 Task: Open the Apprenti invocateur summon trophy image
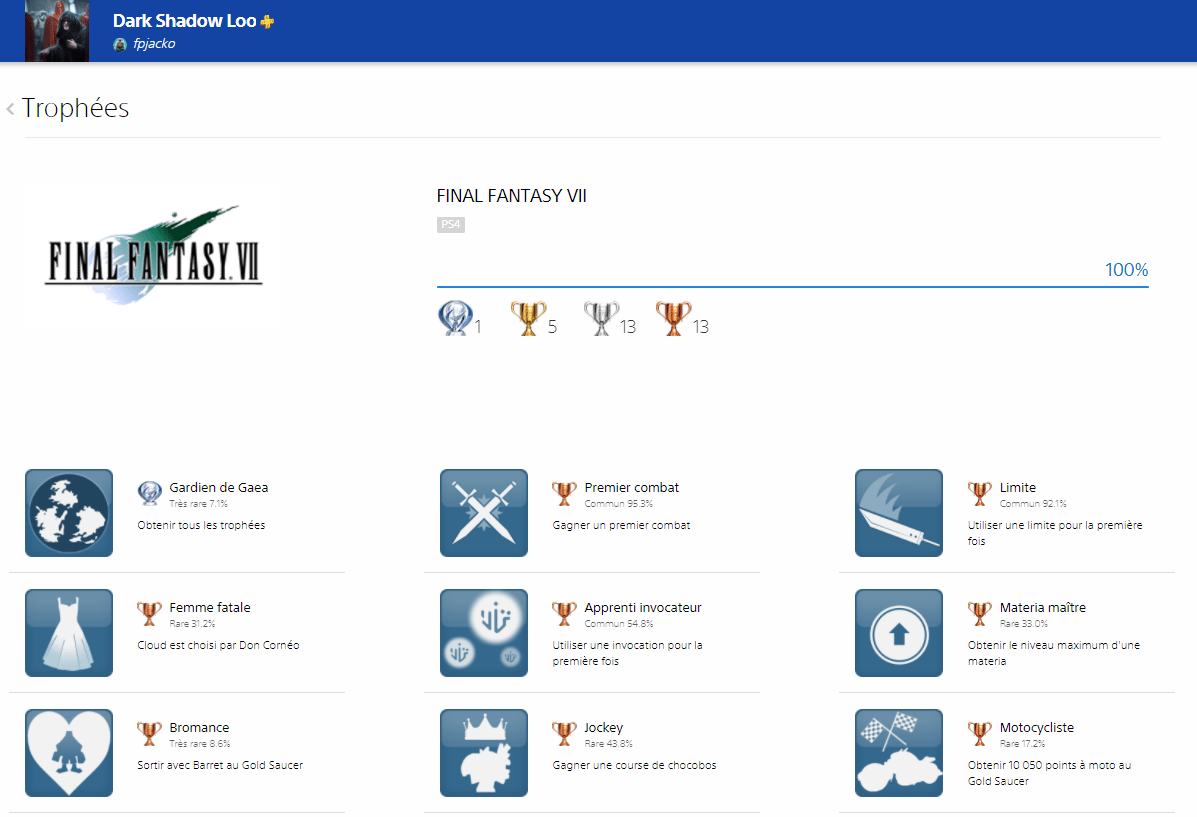tap(484, 633)
